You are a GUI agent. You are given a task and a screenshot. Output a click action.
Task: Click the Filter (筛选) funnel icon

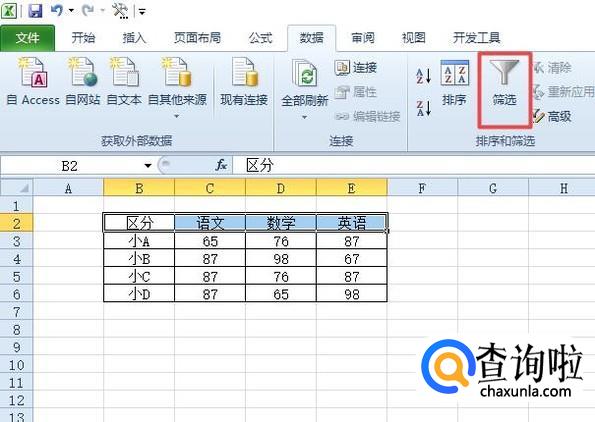[504, 72]
